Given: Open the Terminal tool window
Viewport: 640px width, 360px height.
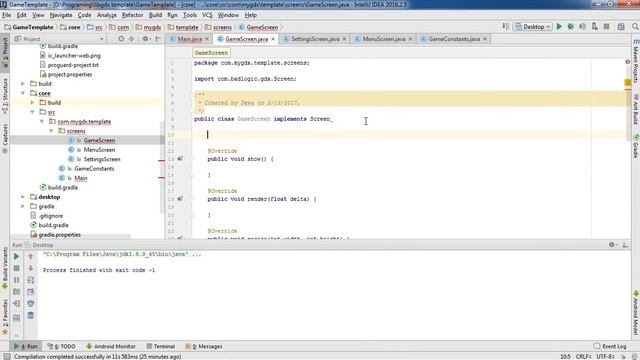Looking at the screenshot, I should [160, 346].
